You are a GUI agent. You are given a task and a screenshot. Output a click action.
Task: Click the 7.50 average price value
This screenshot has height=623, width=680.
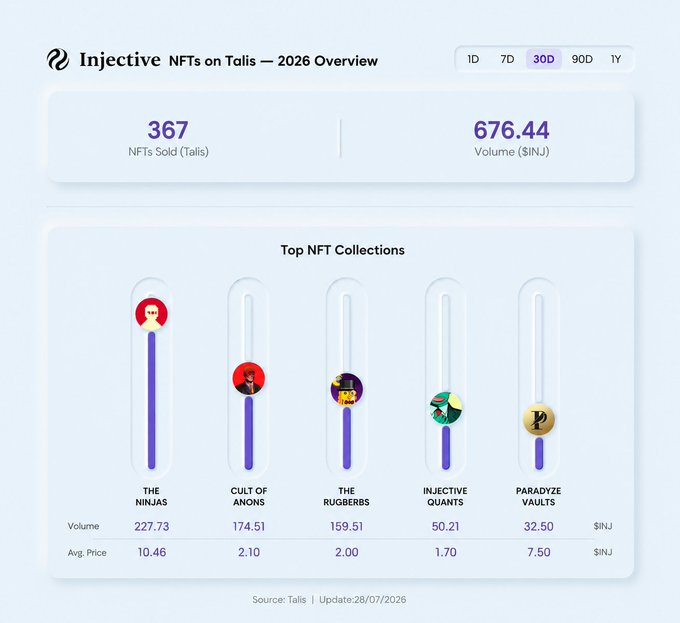pyautogui.click(x=539, y=552)
